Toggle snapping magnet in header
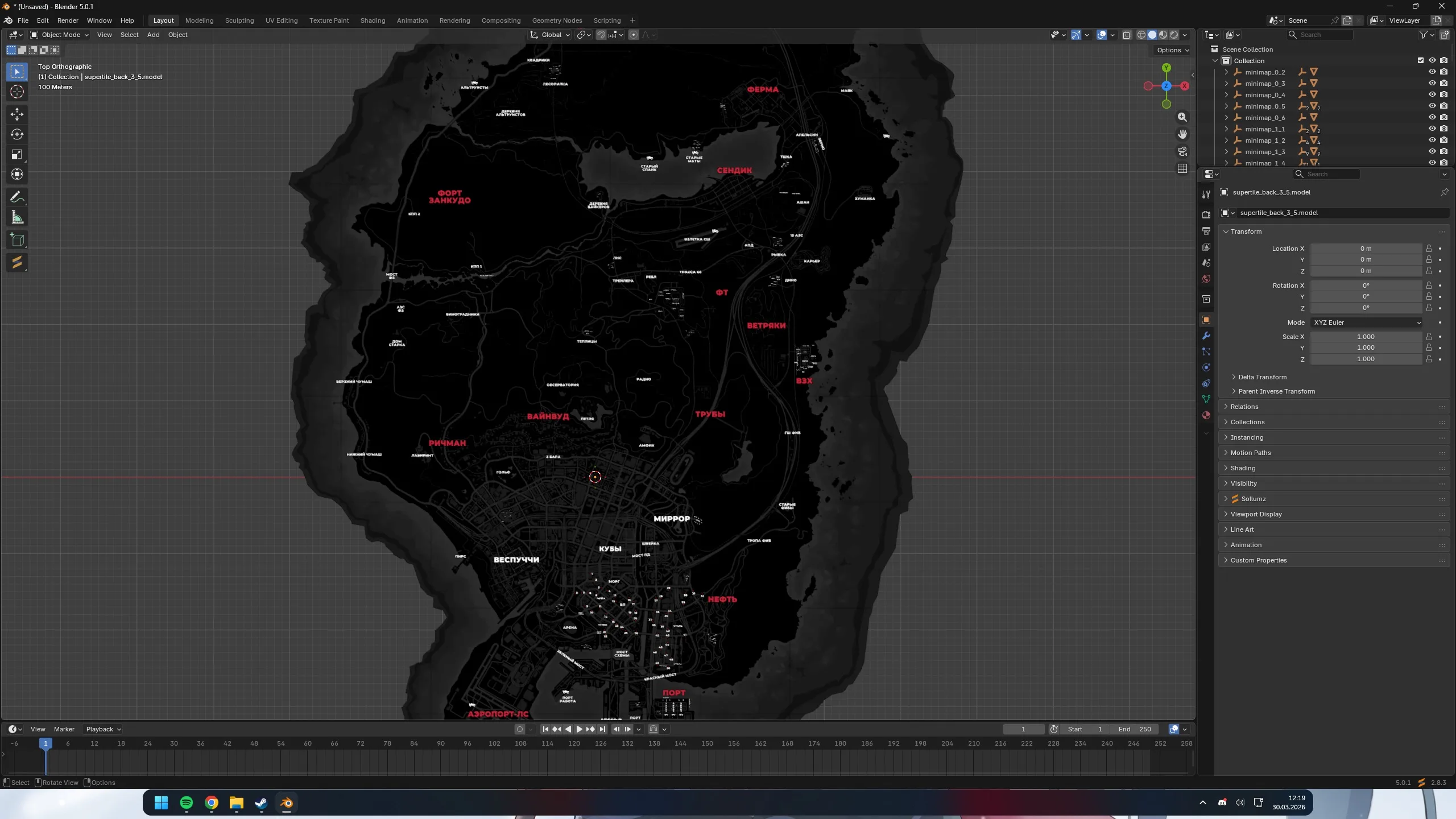 pos(601,35)
